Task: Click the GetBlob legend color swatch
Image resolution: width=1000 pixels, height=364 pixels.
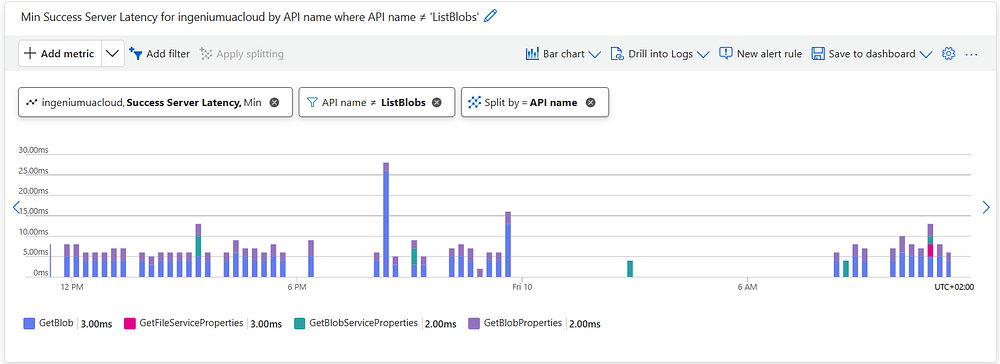Action: coord(29,323)
